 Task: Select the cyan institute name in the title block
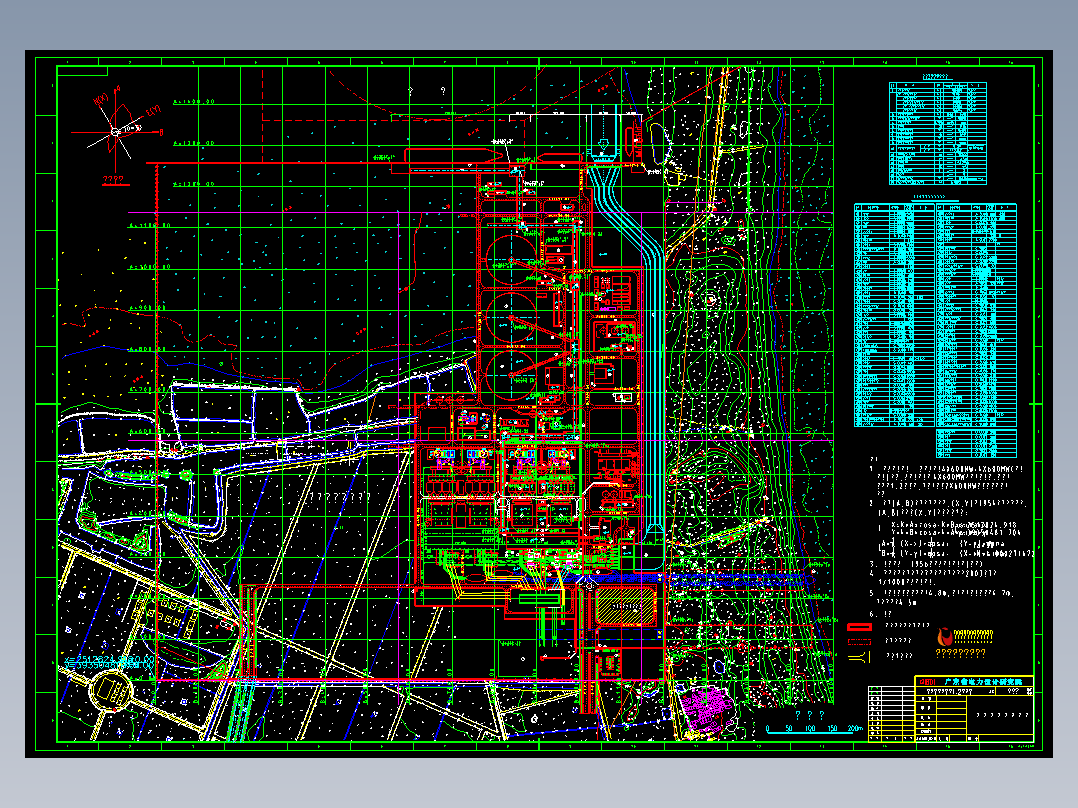coord(983,681)
